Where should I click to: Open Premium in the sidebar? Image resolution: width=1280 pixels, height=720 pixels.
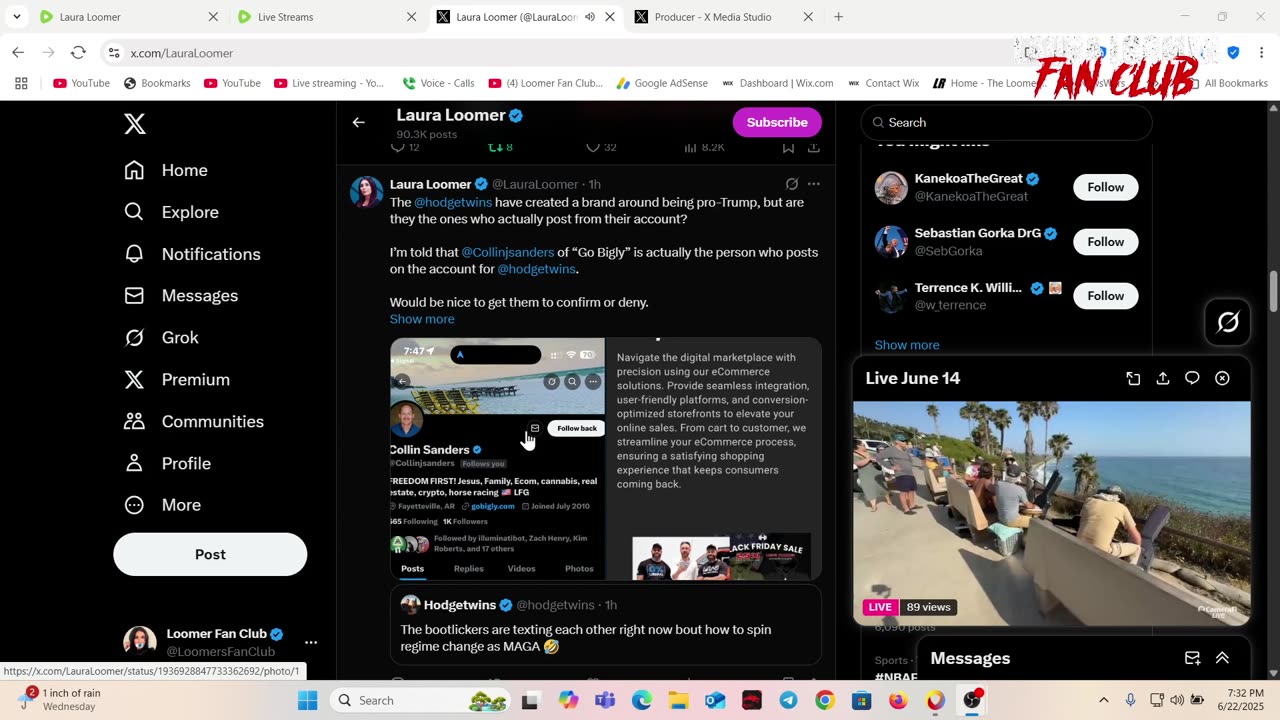[x=177, y=380]
